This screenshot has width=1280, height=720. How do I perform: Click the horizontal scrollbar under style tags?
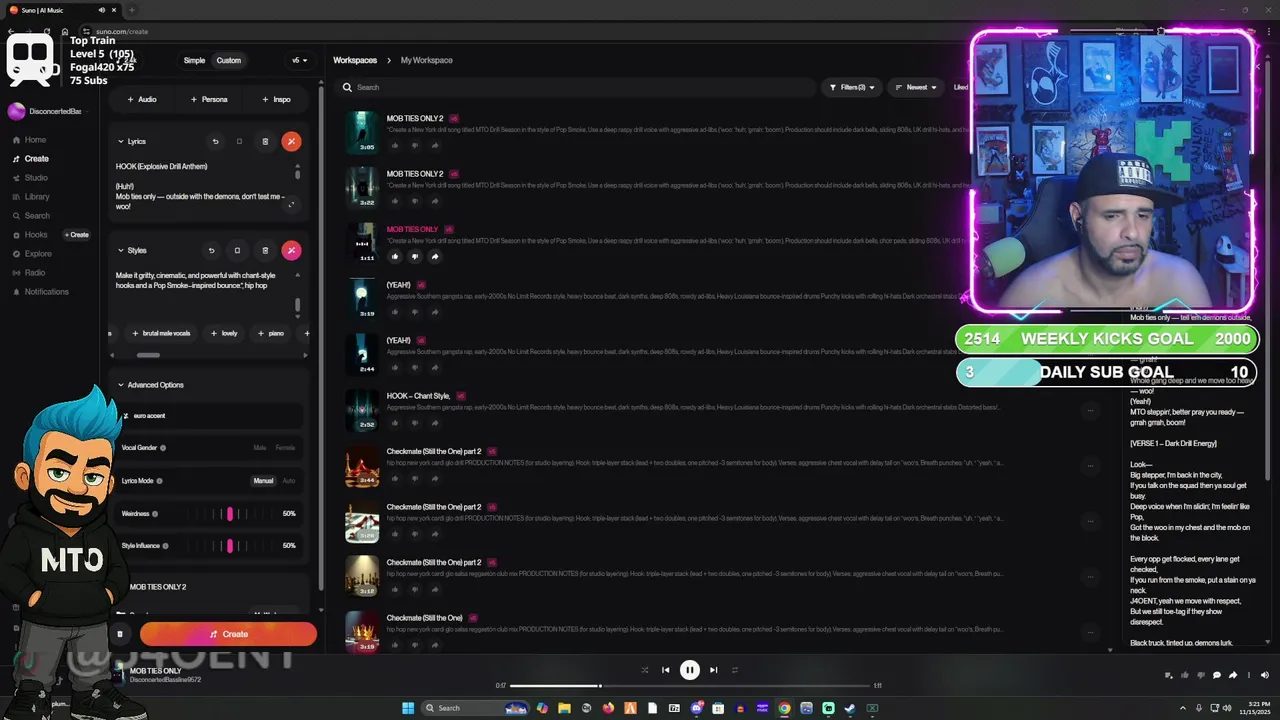click(148, 355)
